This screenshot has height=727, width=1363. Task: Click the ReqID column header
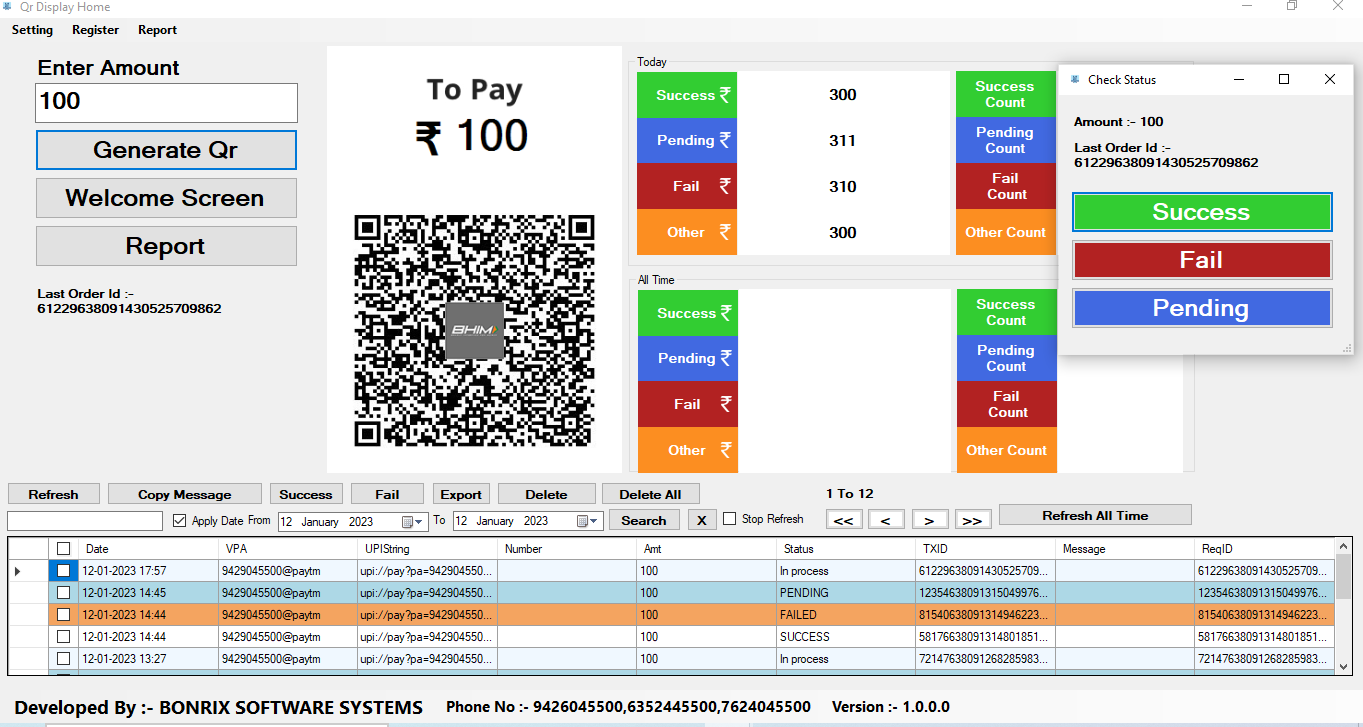coord(1265,548)
